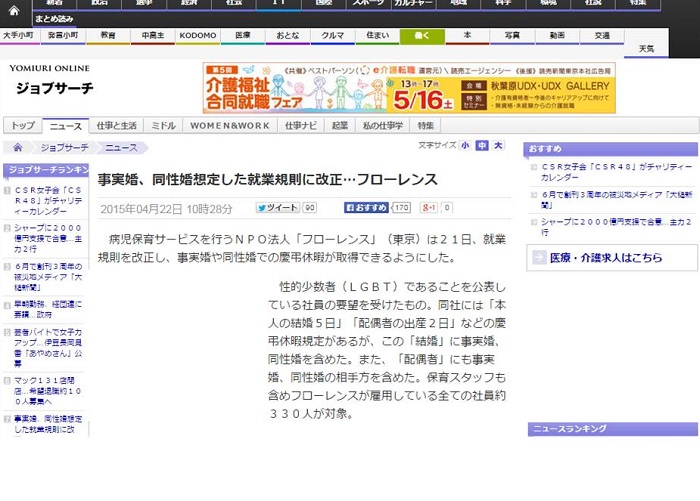
Task: Click the Google +1 button
Action: (x=429, y=208)
